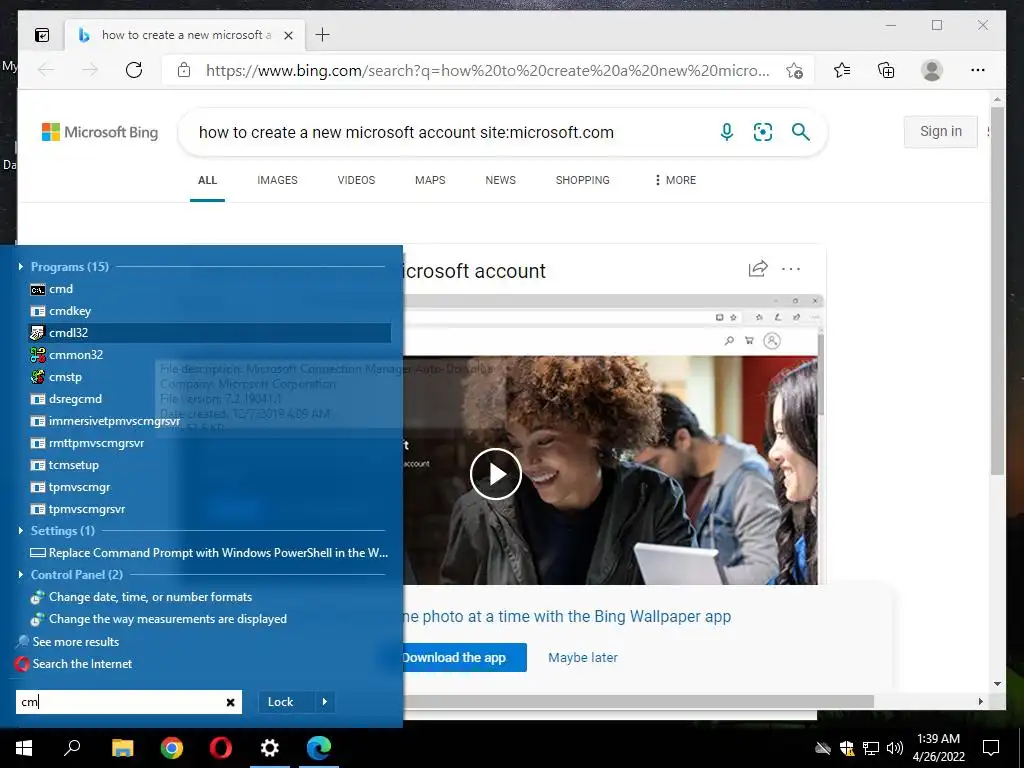Open Edge Collections
Screen dimensions: 1024x768
[x=886, y=70]
